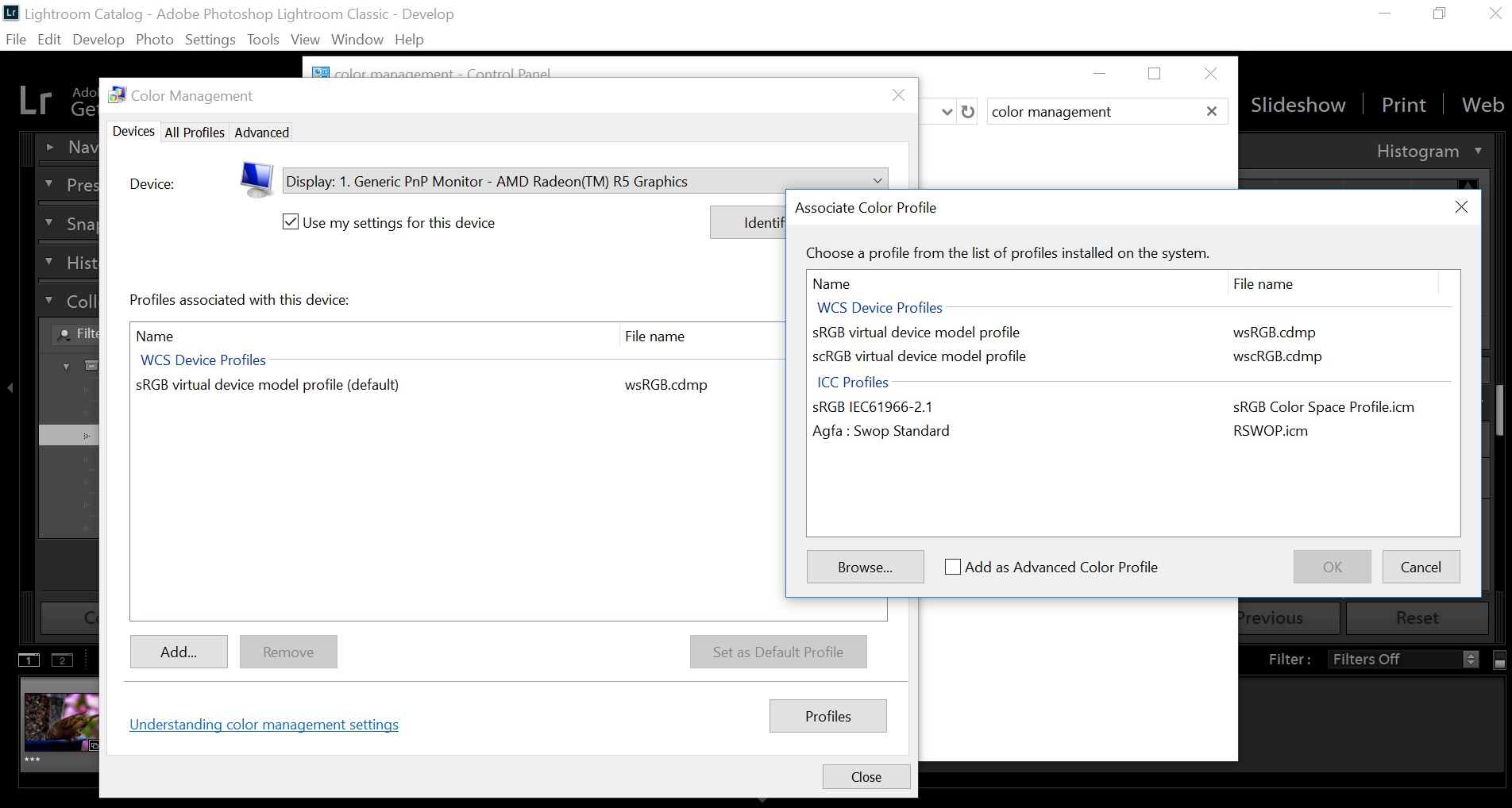Viewport: 1512px width, 808px height.
Task: Collapse the Presets panel triangle
Action: [x=49, y=184]
